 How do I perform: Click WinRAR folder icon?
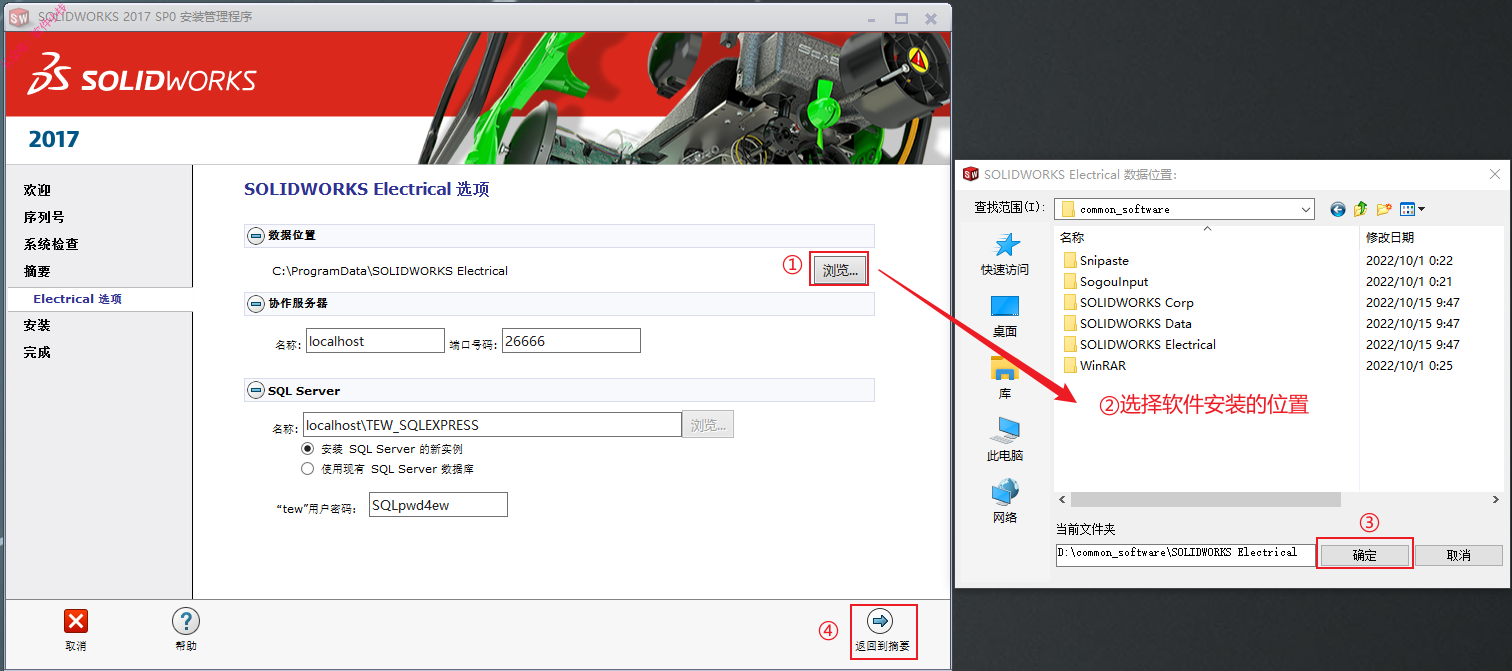1070,365
